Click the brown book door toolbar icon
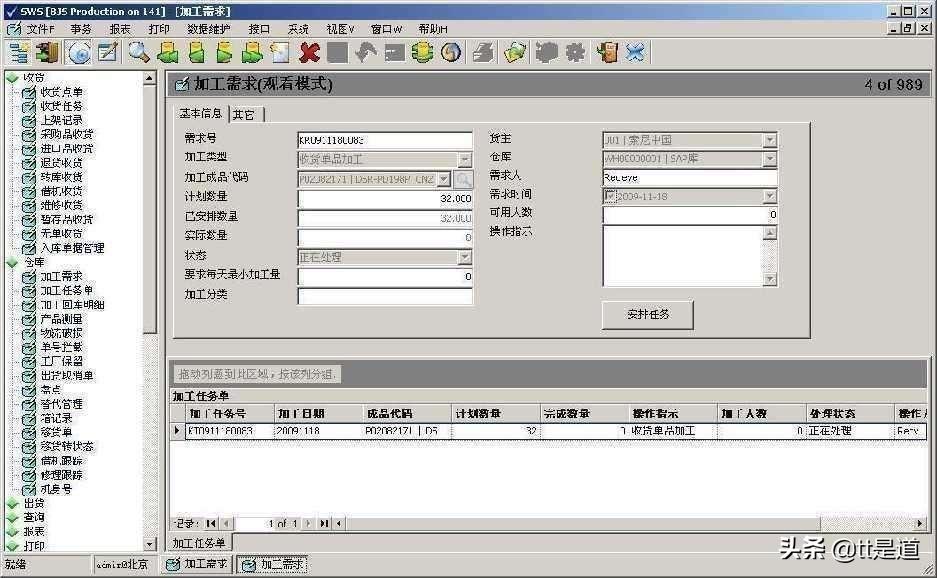 (x=607, y=53)
